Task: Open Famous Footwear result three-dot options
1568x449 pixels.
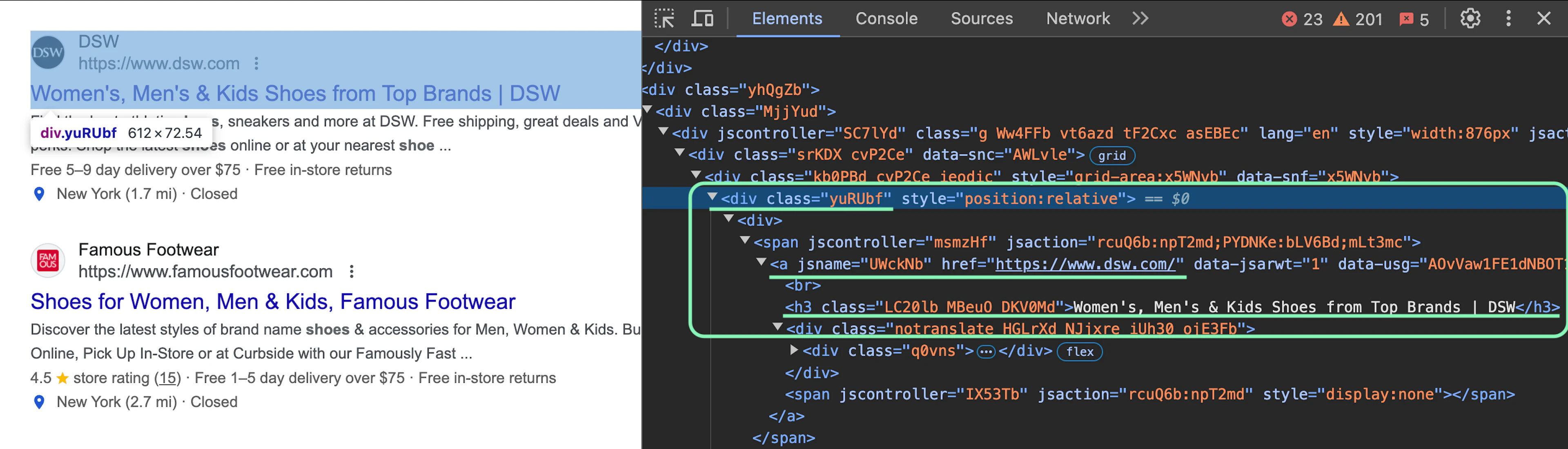Action: [351, 272]
